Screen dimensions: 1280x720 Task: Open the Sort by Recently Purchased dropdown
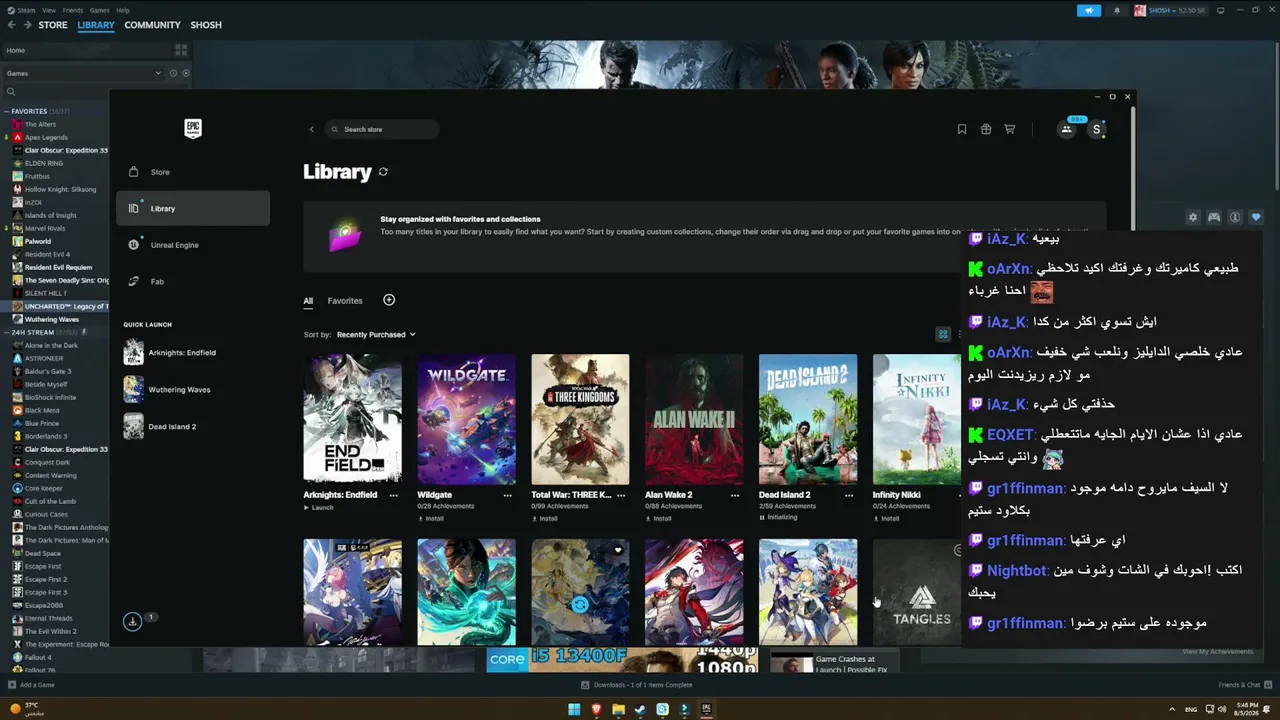[376, 334]
